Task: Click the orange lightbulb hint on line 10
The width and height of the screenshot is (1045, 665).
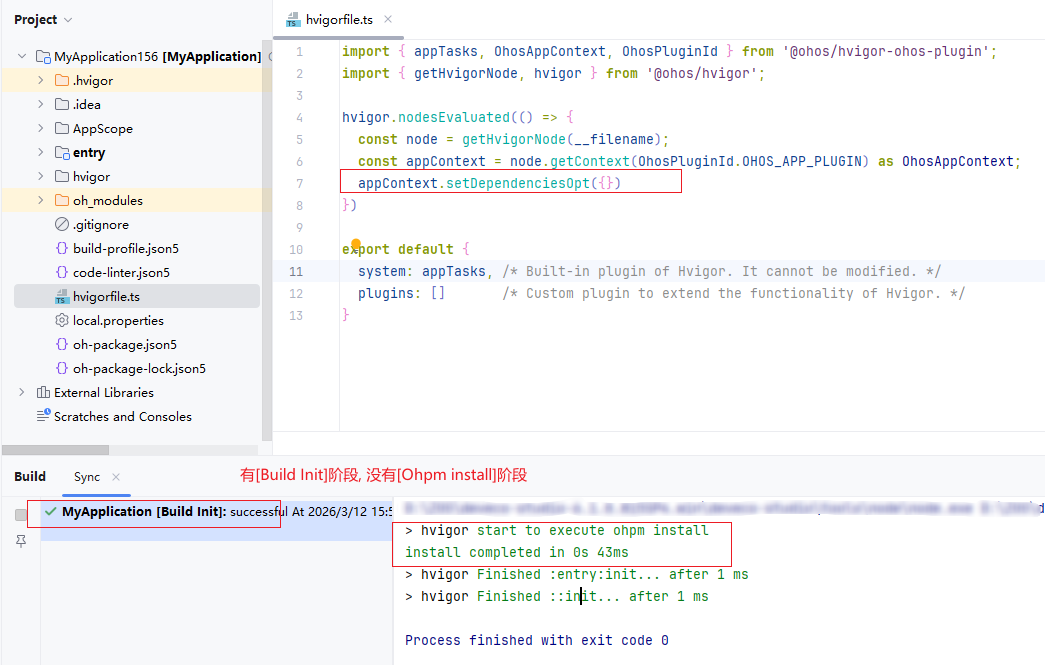Action: [x=356, y=244]
